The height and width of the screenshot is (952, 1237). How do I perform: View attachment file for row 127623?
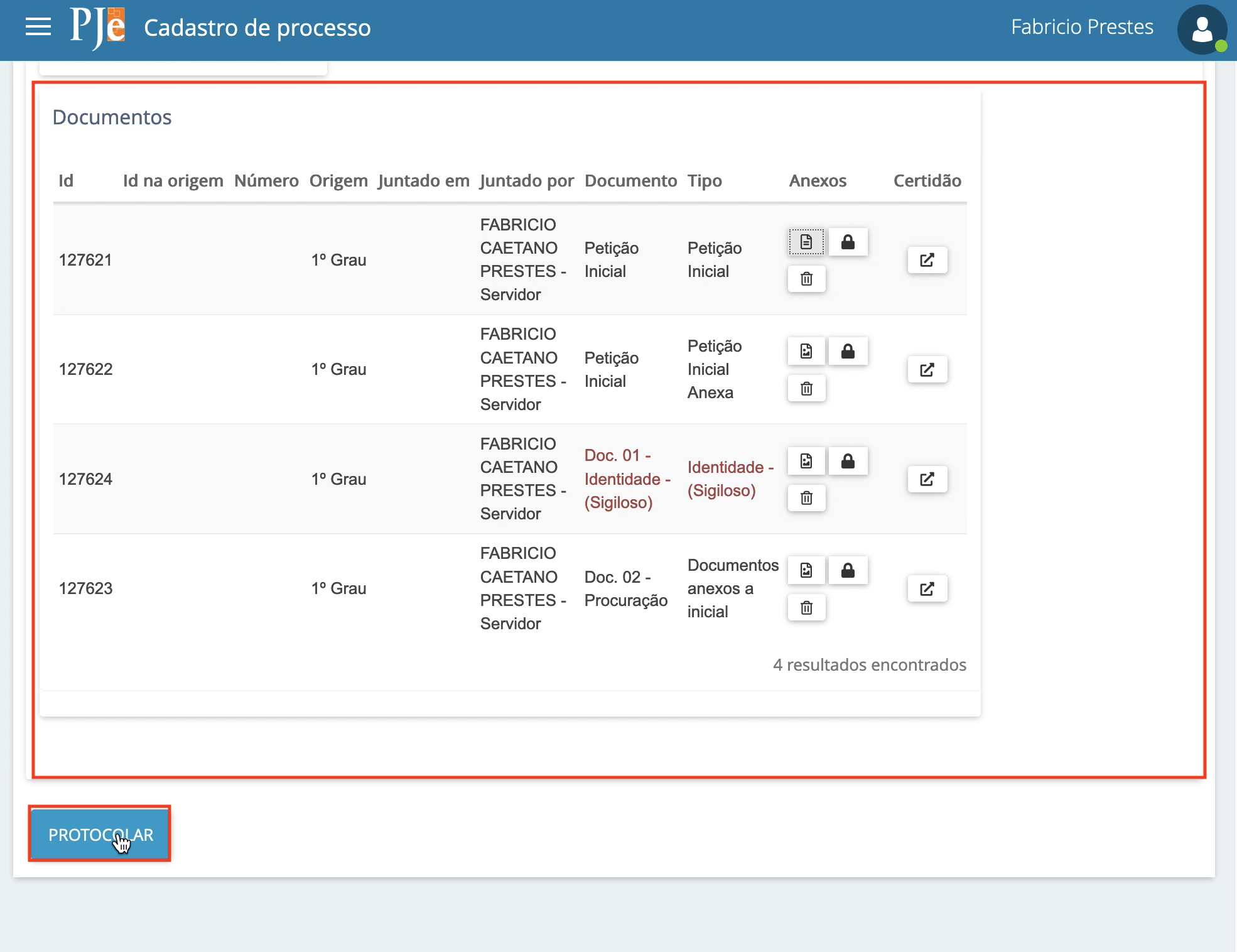point(806,570)
